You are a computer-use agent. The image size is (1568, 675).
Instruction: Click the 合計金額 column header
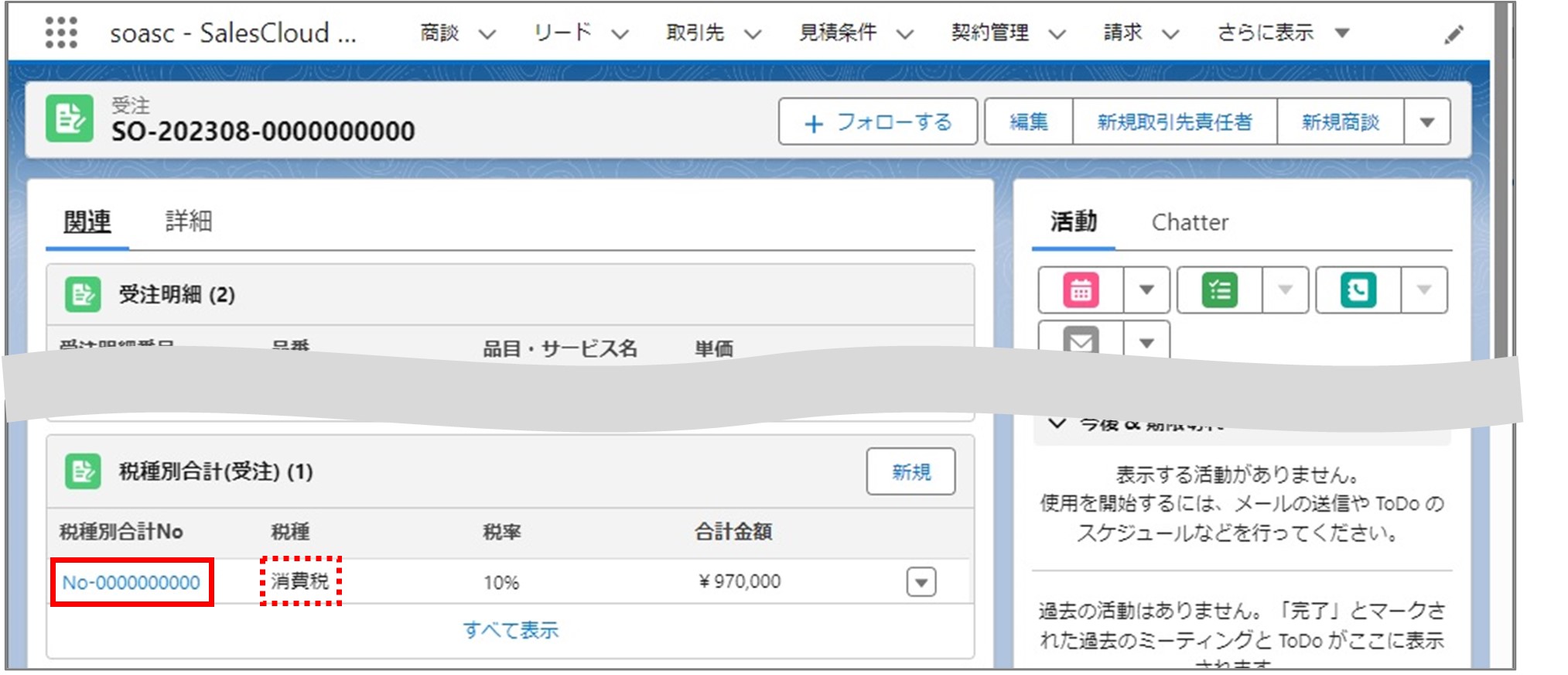click(733, 532)
